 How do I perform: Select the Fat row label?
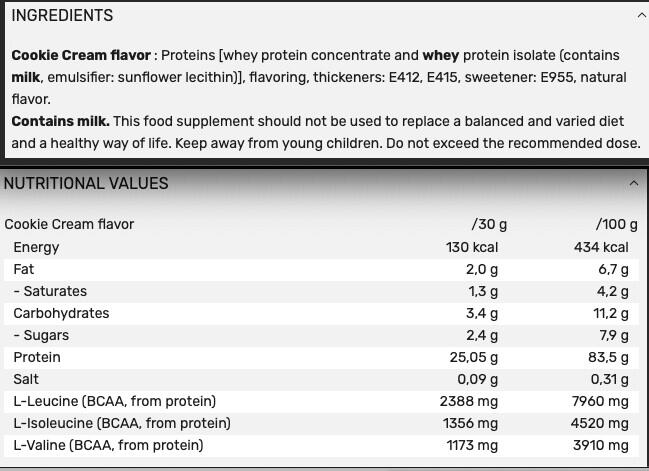point(24,269)
